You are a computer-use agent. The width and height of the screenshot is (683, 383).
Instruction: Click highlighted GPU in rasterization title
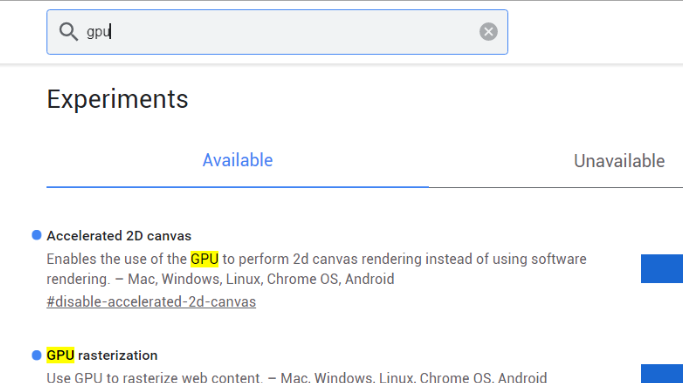[61, 355]
